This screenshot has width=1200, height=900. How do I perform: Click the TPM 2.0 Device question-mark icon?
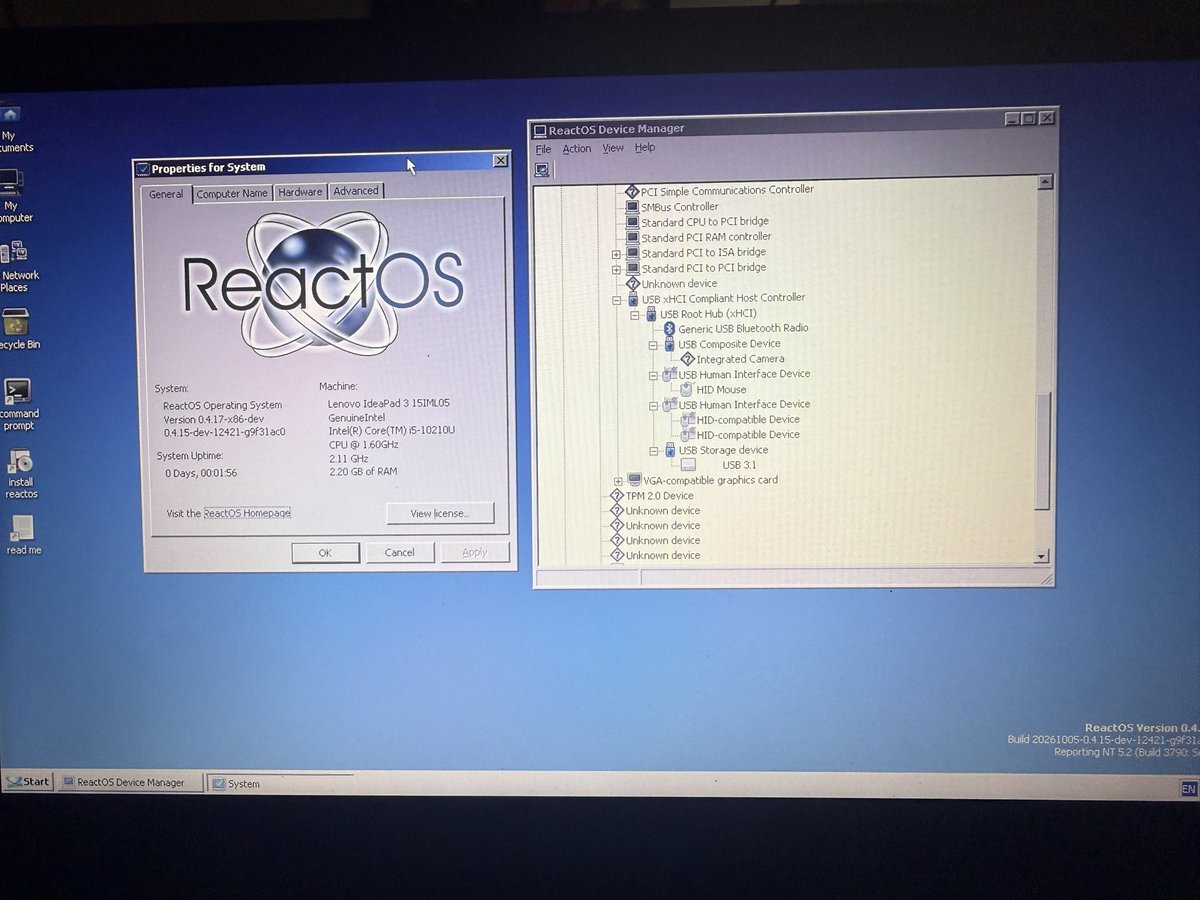pos(617,495)
